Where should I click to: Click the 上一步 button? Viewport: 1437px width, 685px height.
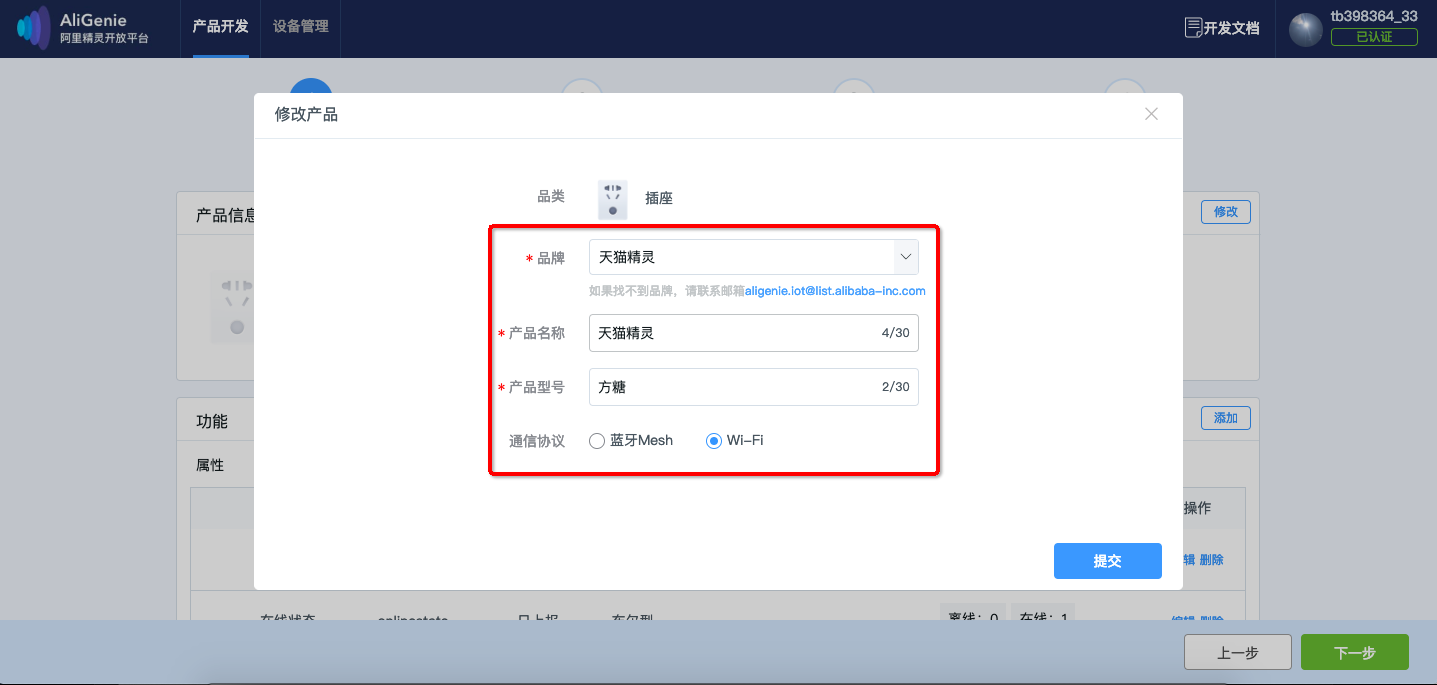(1237, 653)
